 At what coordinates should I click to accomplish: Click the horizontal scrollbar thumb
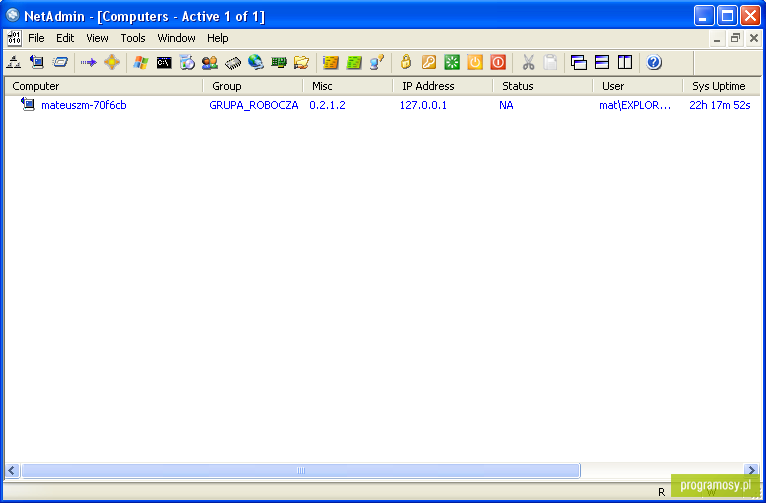(300, 470)
